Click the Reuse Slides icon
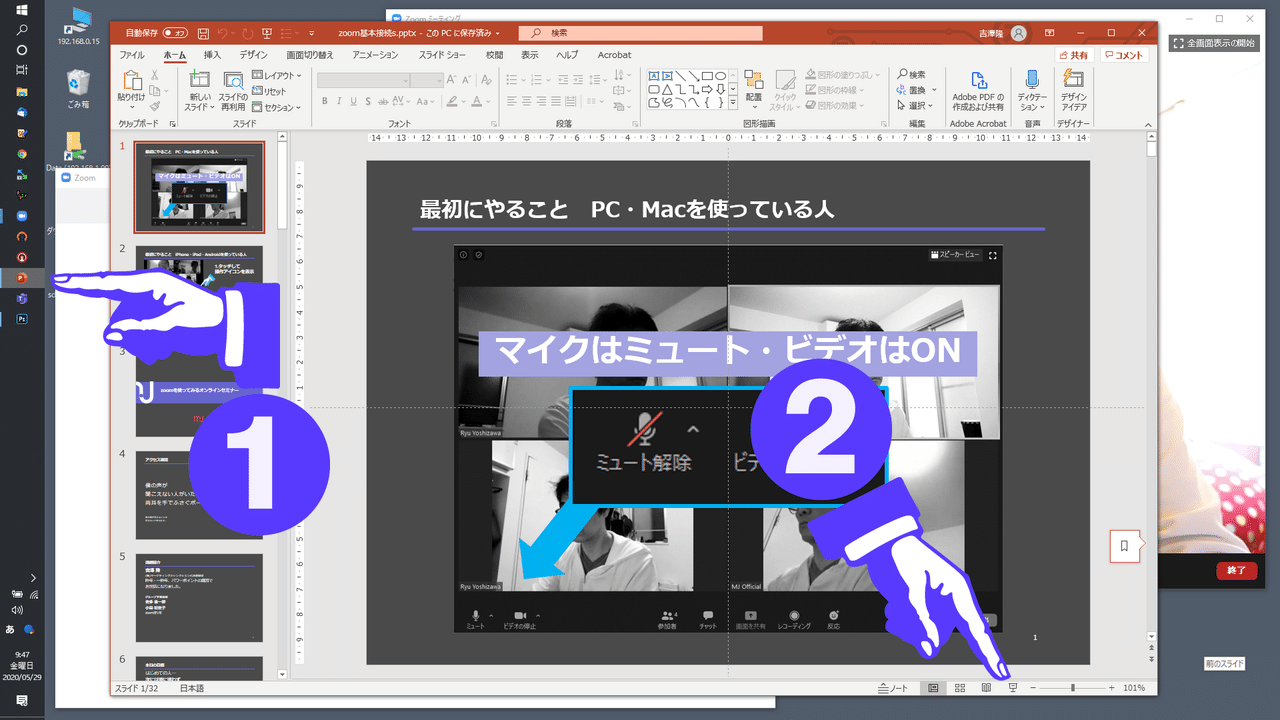 [233, 80]
